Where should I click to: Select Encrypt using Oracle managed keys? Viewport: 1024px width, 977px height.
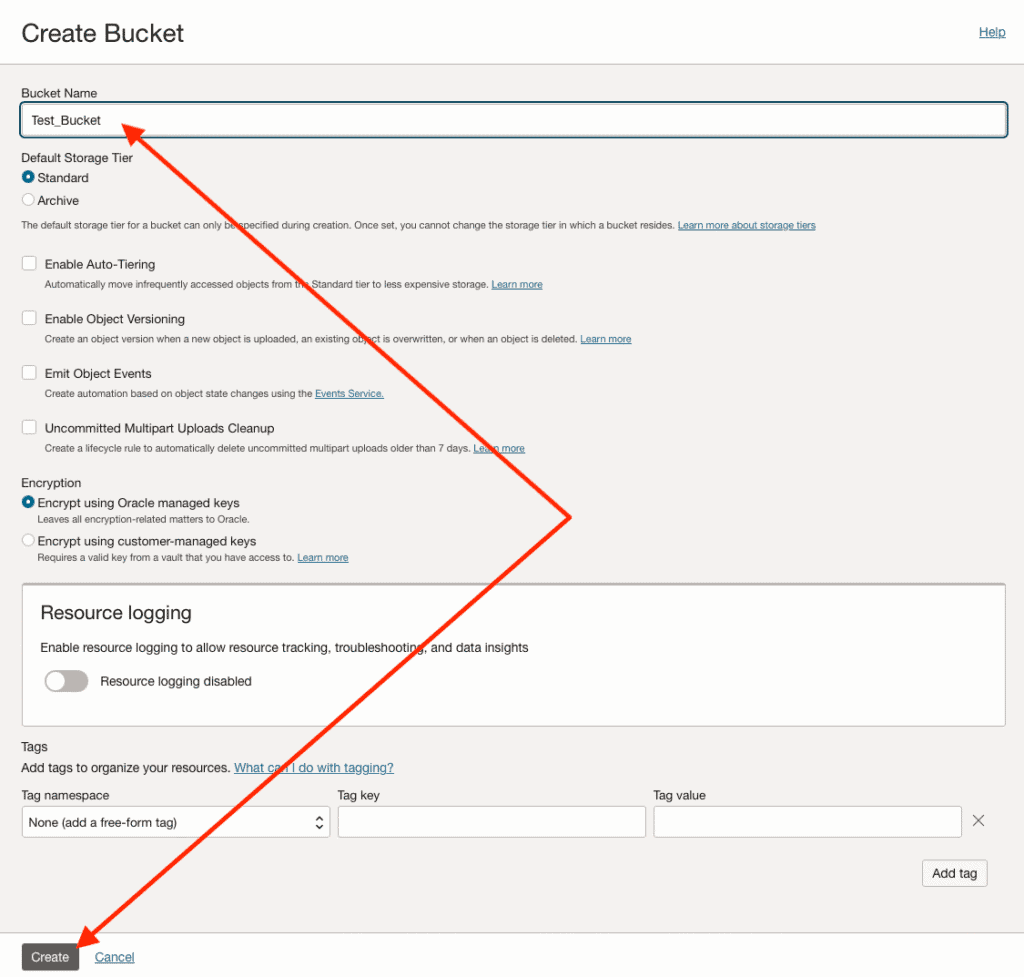click(28, 503)
